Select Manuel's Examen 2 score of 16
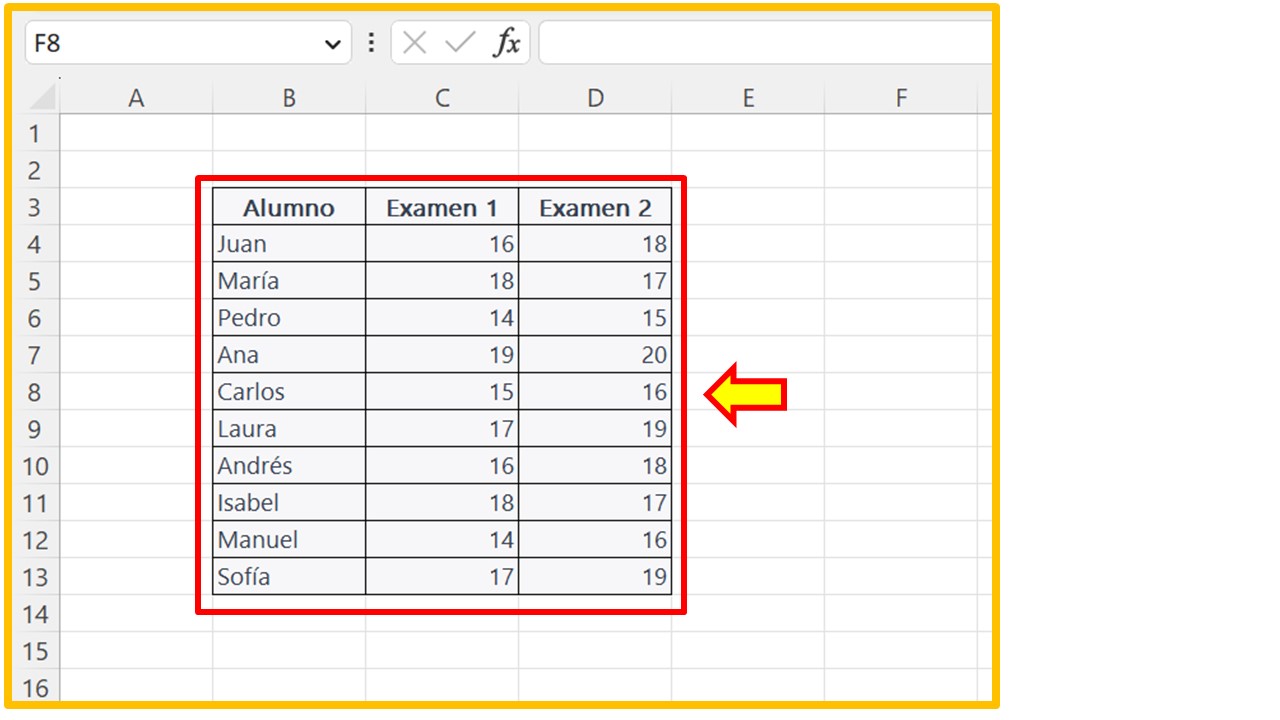This screenshot has height=720, width=1280. pos(596,539)
